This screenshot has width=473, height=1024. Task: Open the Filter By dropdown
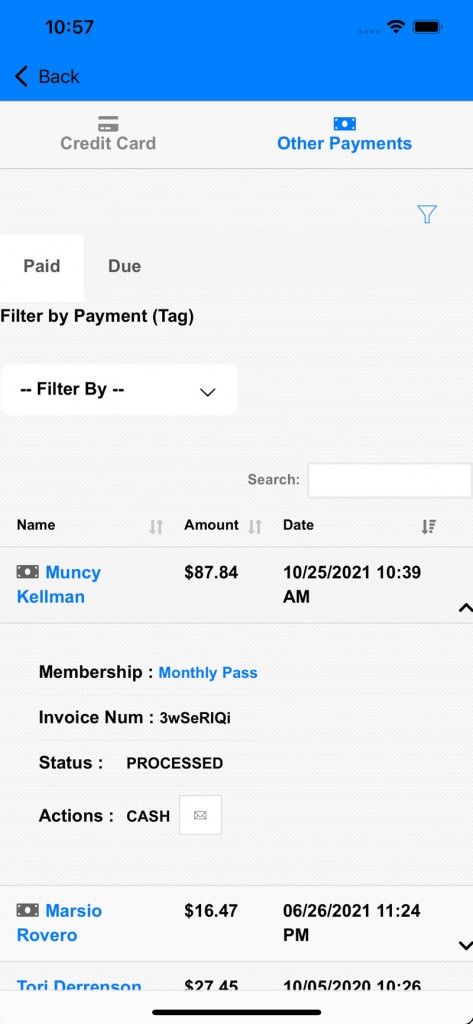click(x=119, y=390)
